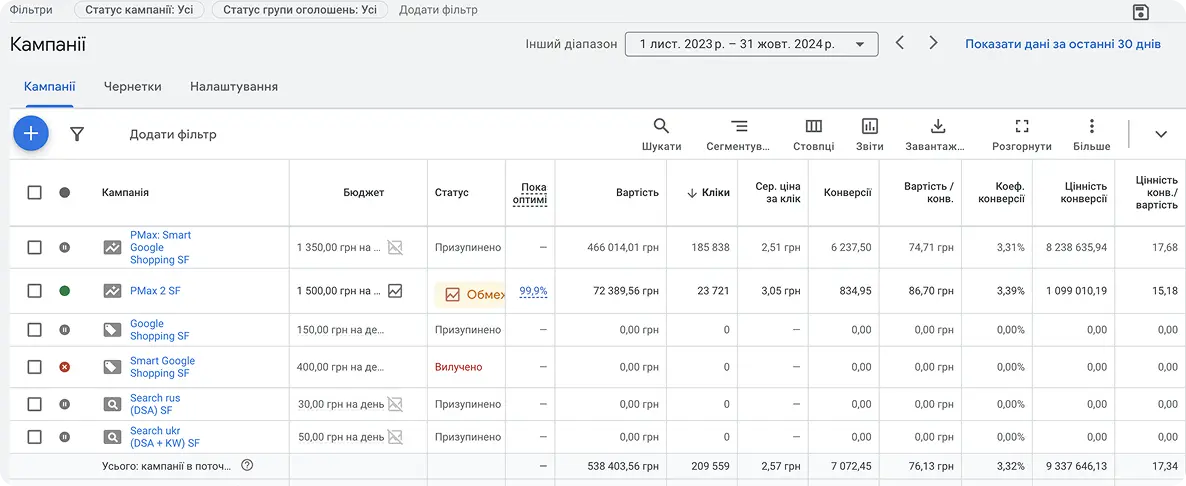
Task: Open the filter funnel icon
Action: [x=77, y=134]
